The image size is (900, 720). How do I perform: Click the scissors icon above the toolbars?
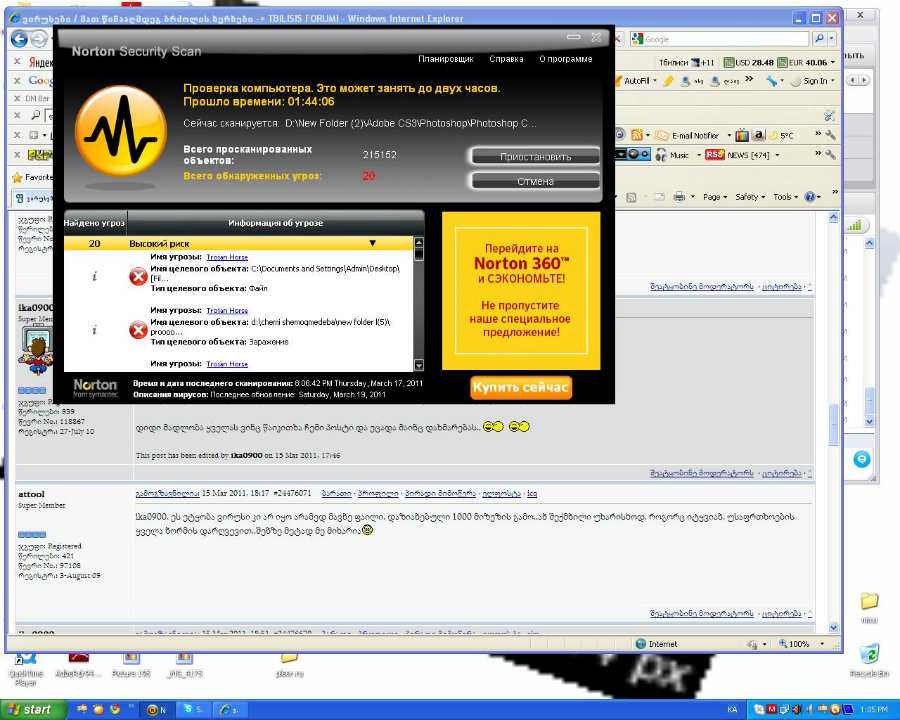click(829, 116)
